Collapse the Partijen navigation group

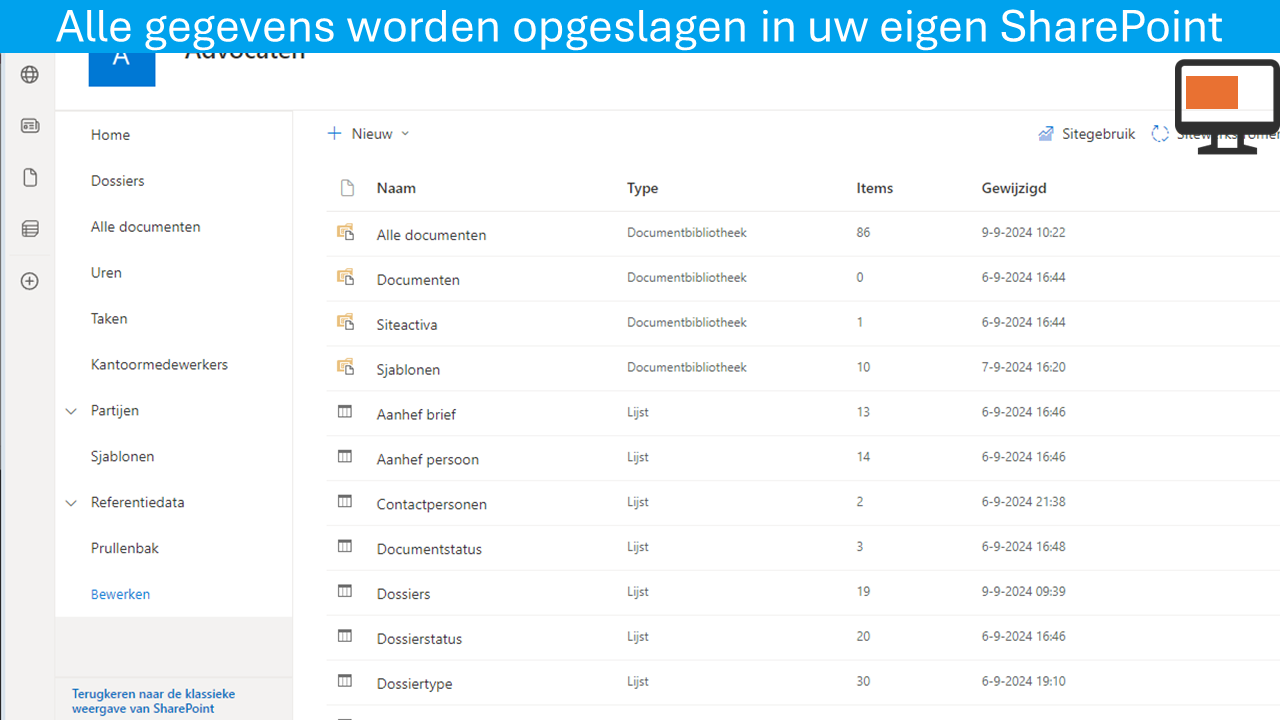[71, 411]
